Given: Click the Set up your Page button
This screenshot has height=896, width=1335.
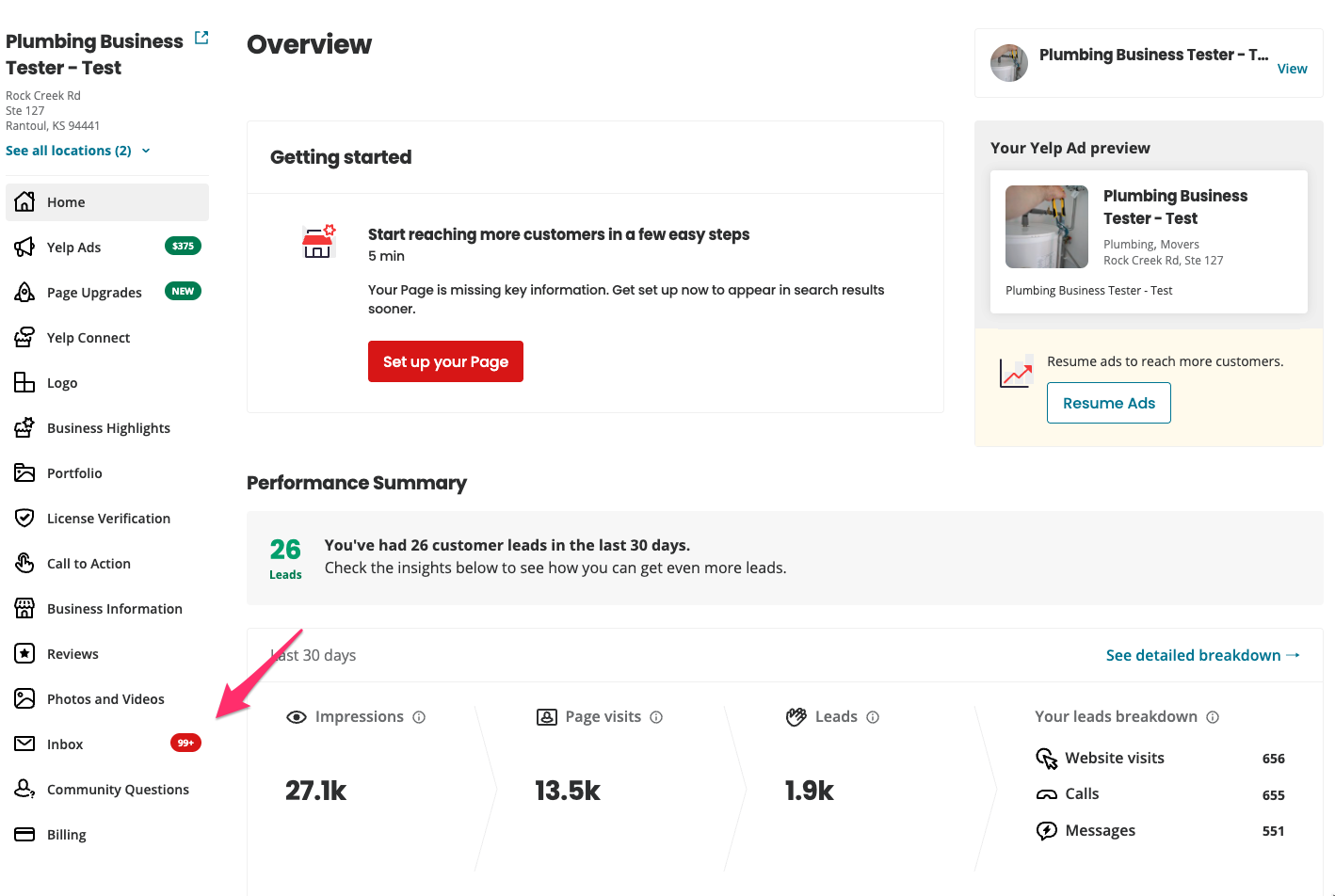Looking at the screenshot, I should tap(445, 361).
